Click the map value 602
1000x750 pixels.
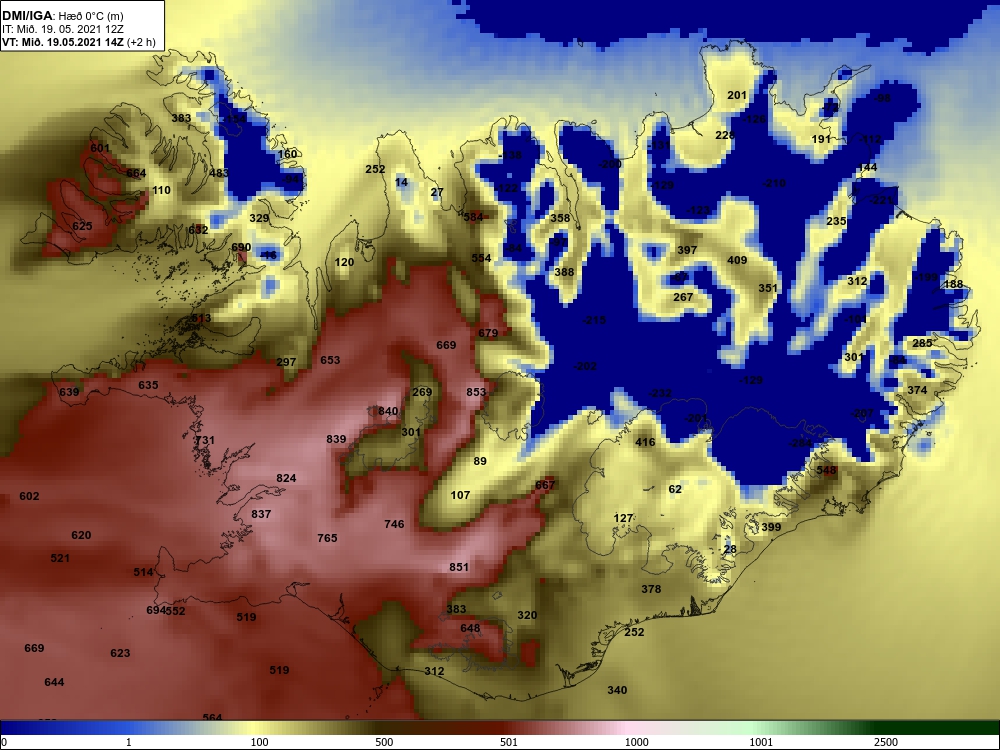click(29, 496)
